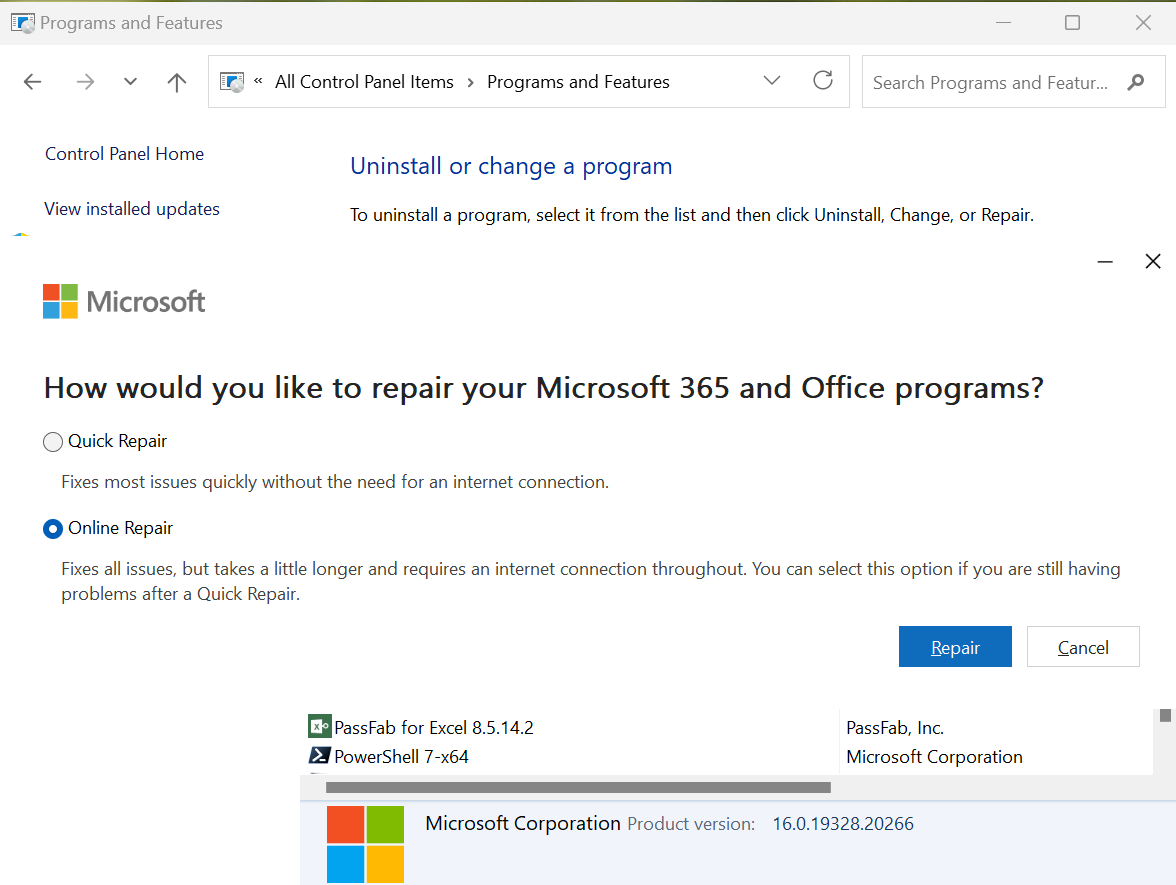Open View installed updates link

pyautogui.click(x=132, y=208)
